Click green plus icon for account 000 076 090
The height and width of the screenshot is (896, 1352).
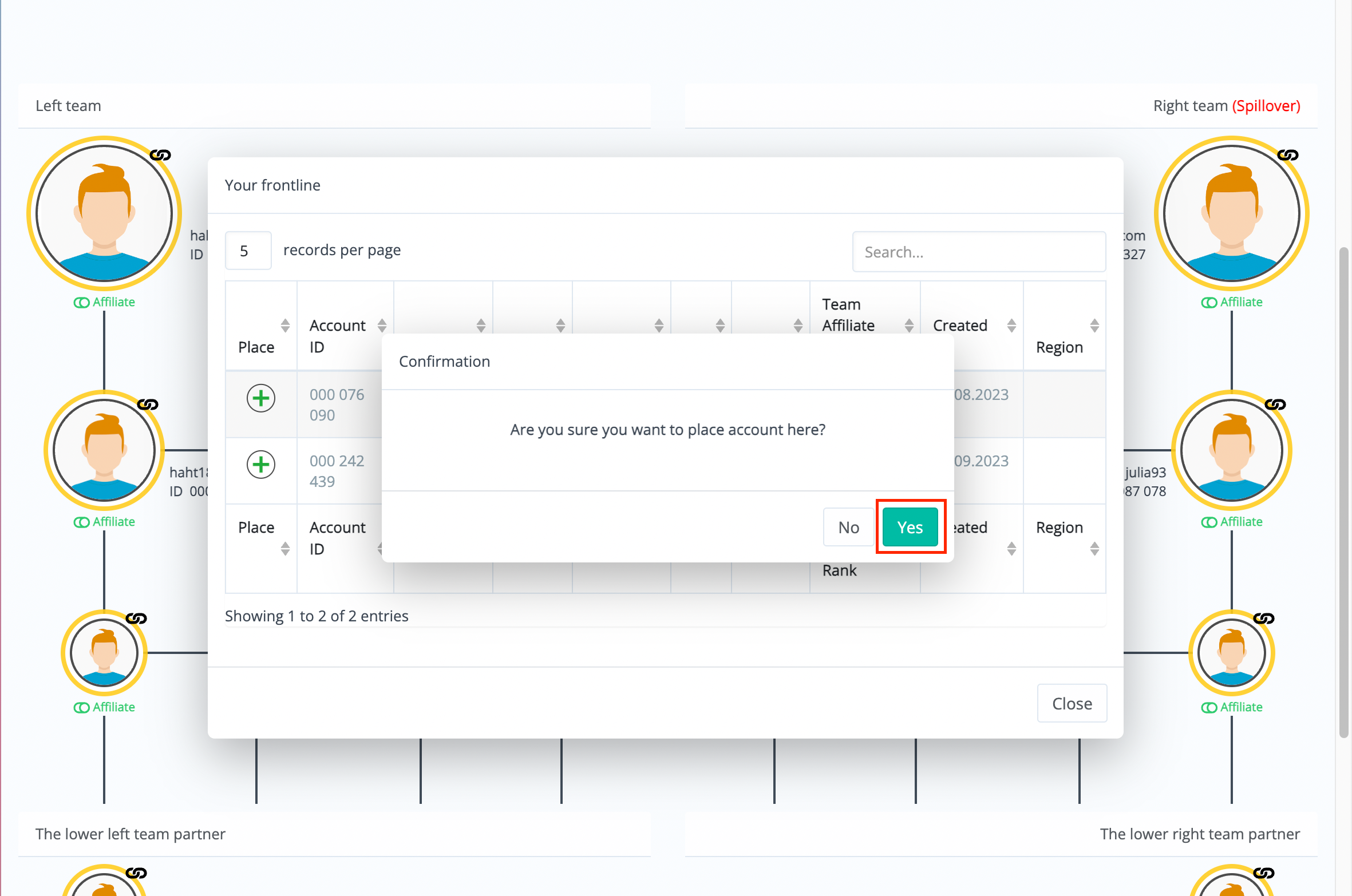(260, 398)
